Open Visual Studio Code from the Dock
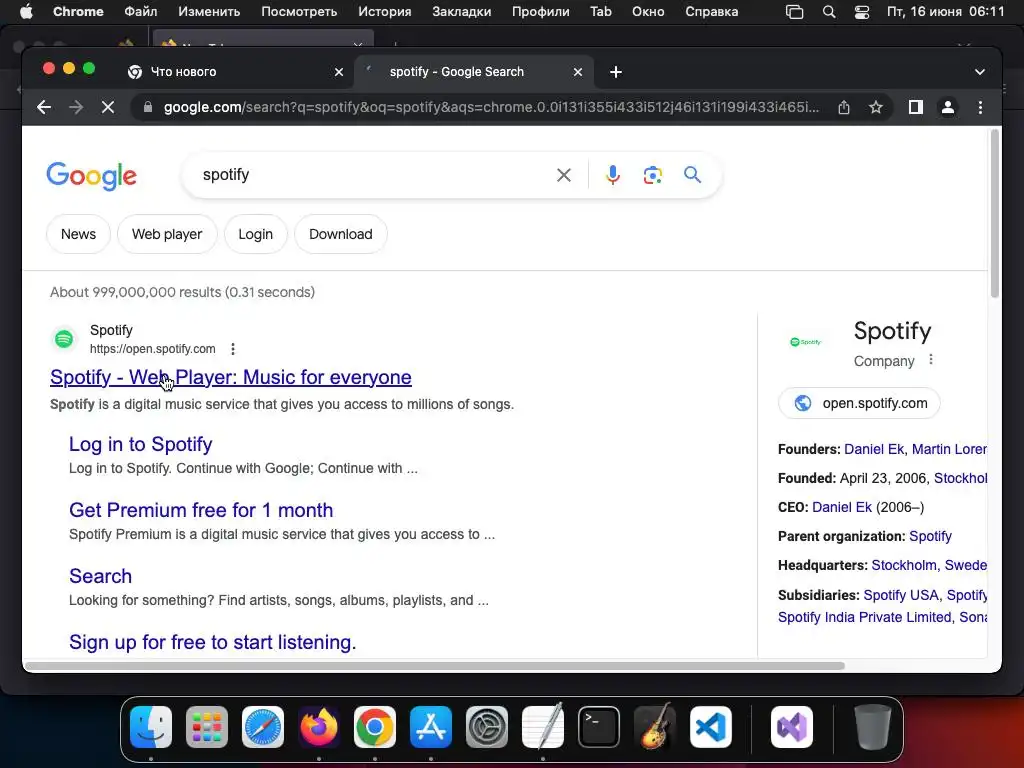Image resolution: width=1024 pixels, height=768 pixels. tap(711, 727)
